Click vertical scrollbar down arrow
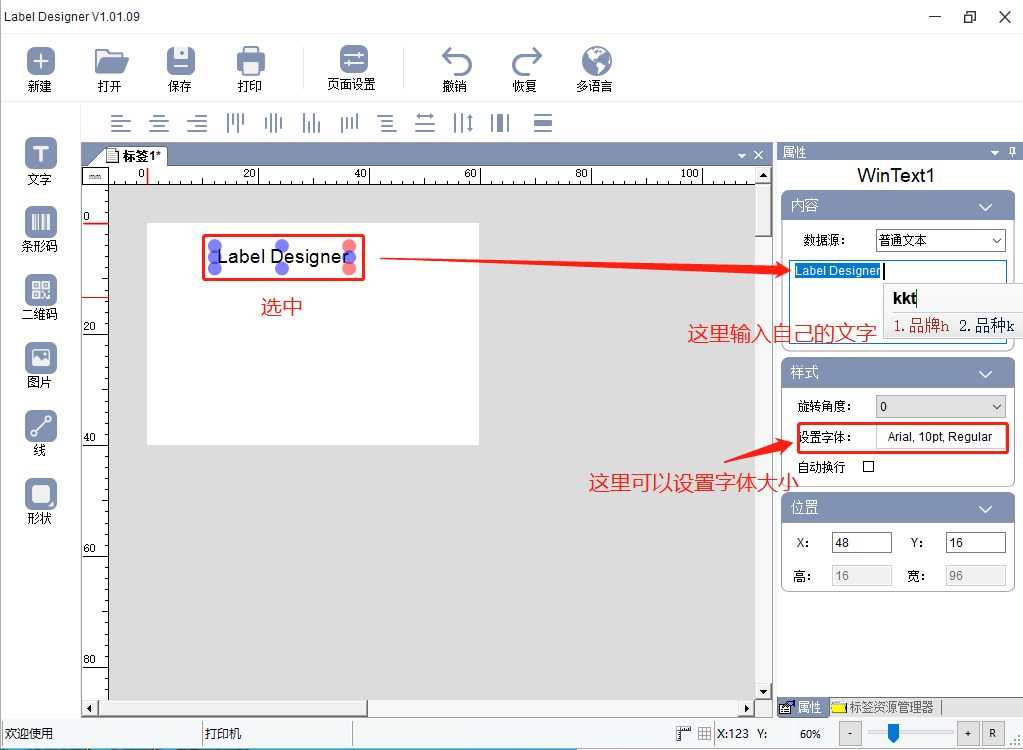This screenshot has height=750, width=1023. [763, 691]
